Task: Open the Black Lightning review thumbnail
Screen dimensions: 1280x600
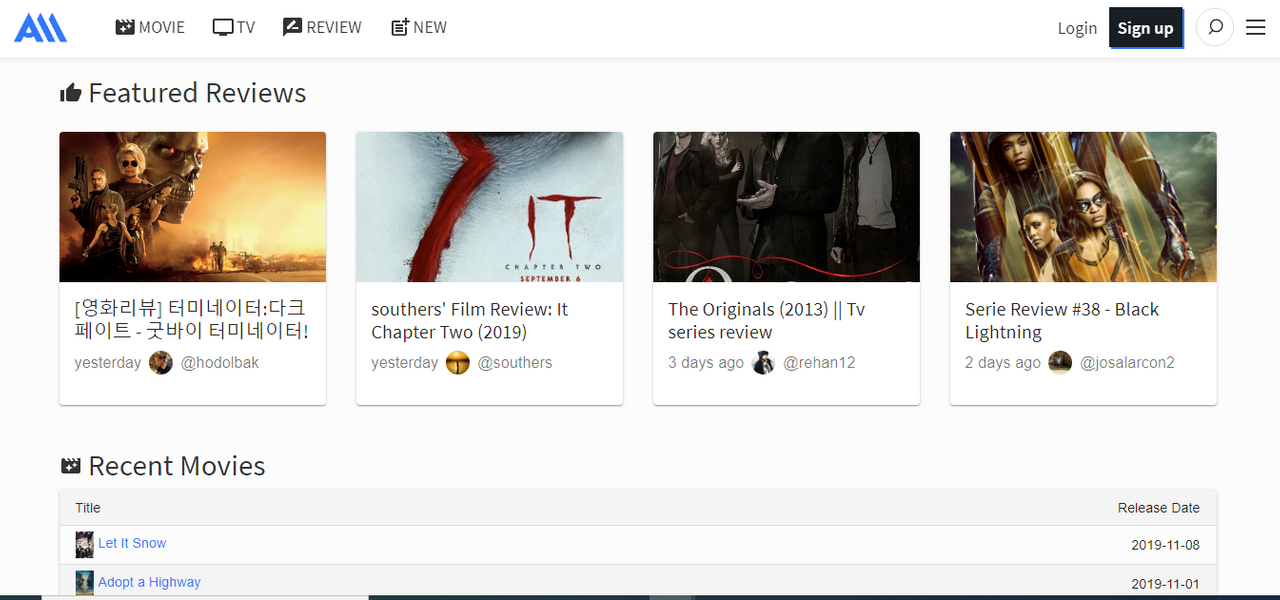Action: (1084, 207)
